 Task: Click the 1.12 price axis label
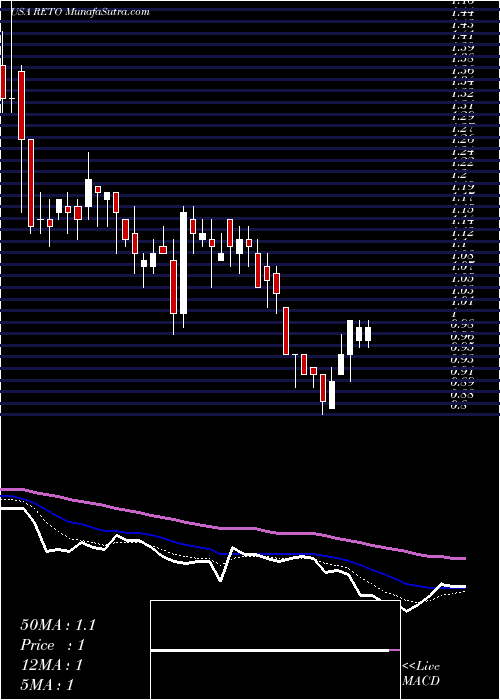463,233
